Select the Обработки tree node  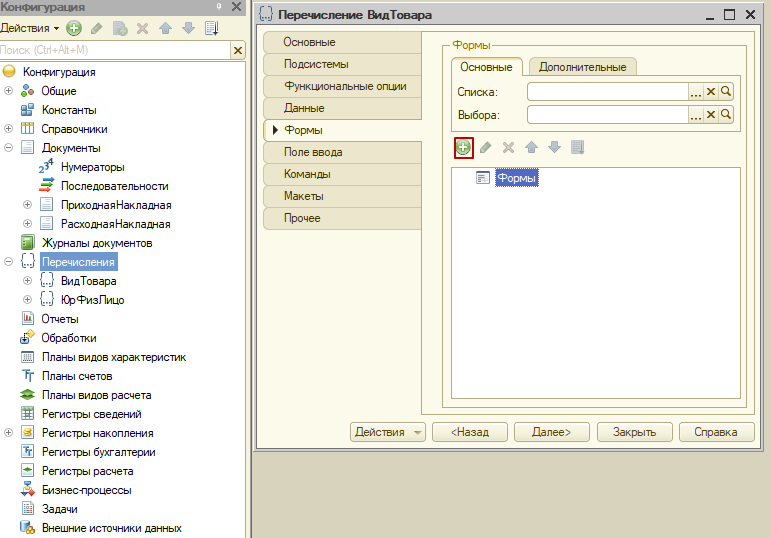click(x=69, y=338)
